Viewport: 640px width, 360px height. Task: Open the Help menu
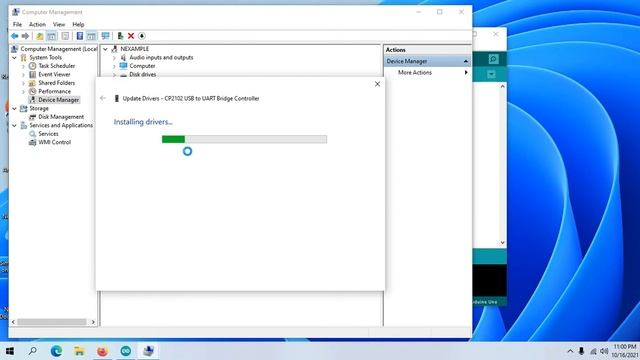click(x=78, y=24)
